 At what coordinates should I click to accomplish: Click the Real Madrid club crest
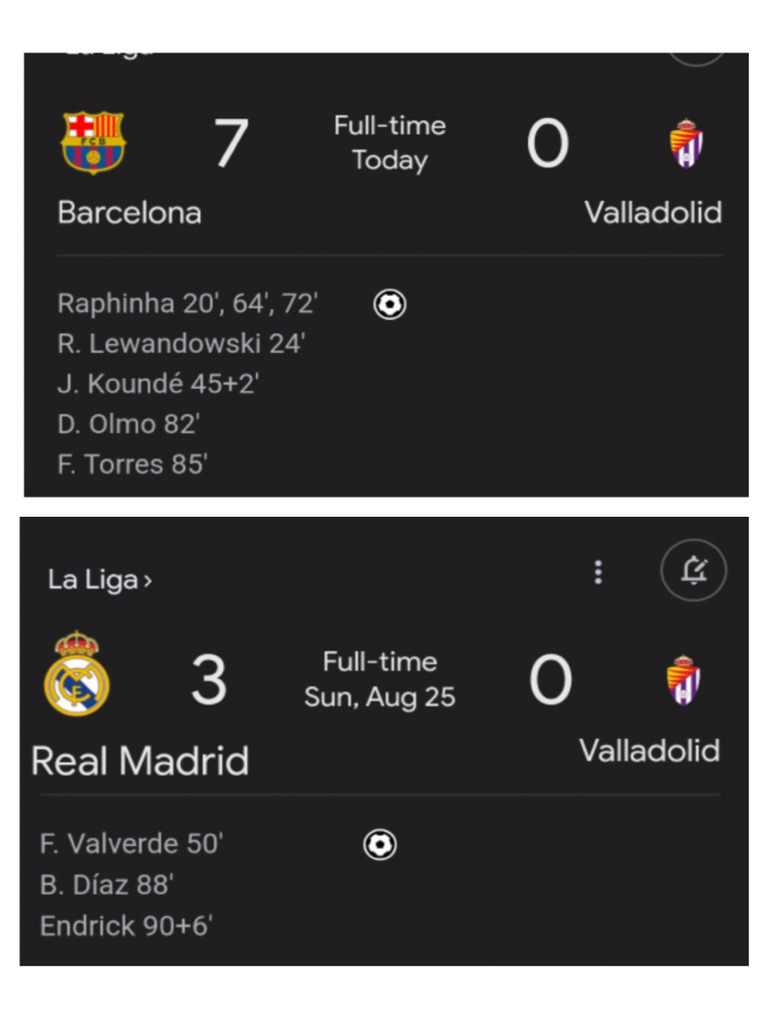(77, 673)
